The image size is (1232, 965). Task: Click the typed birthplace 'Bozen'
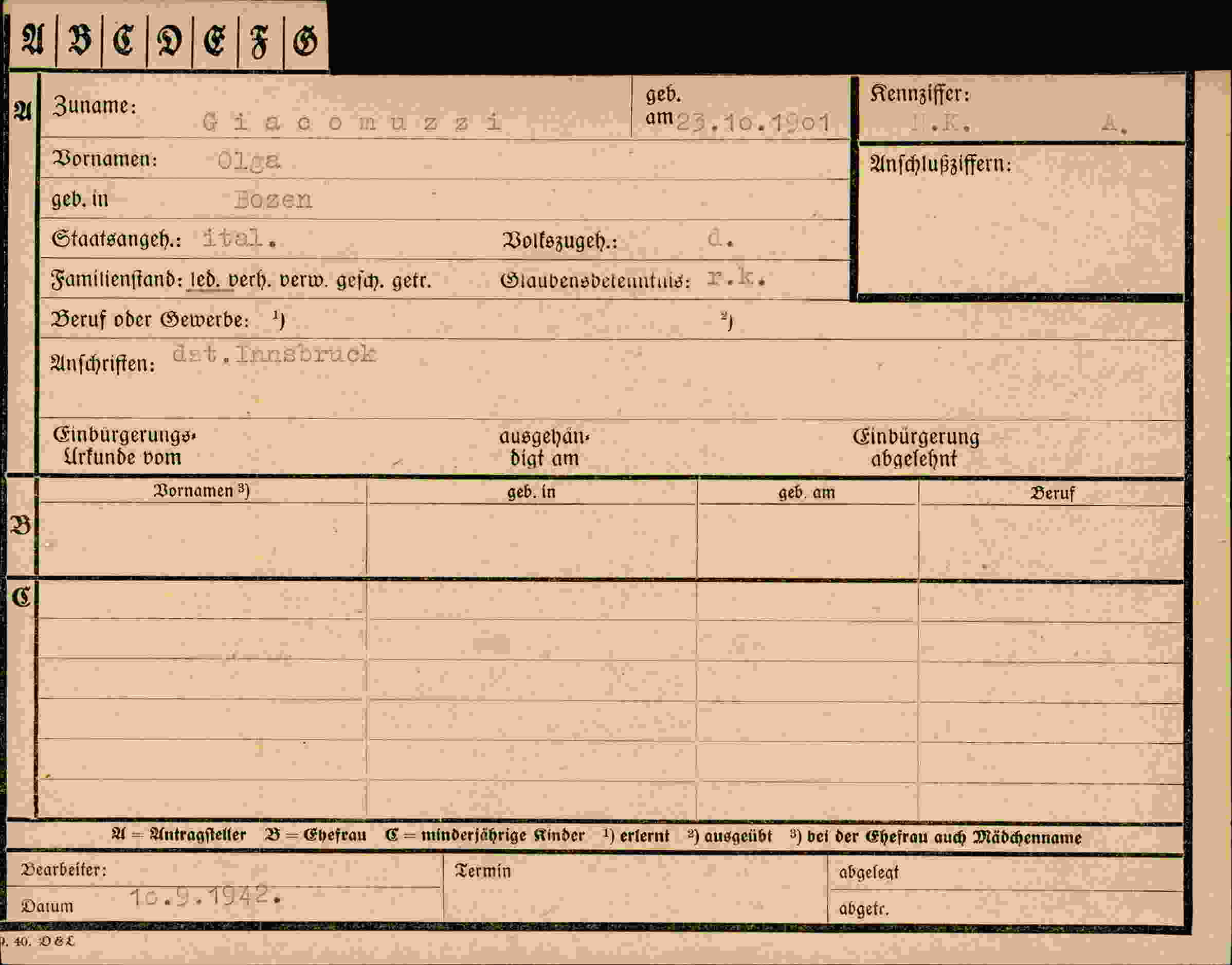click(273, 200)
